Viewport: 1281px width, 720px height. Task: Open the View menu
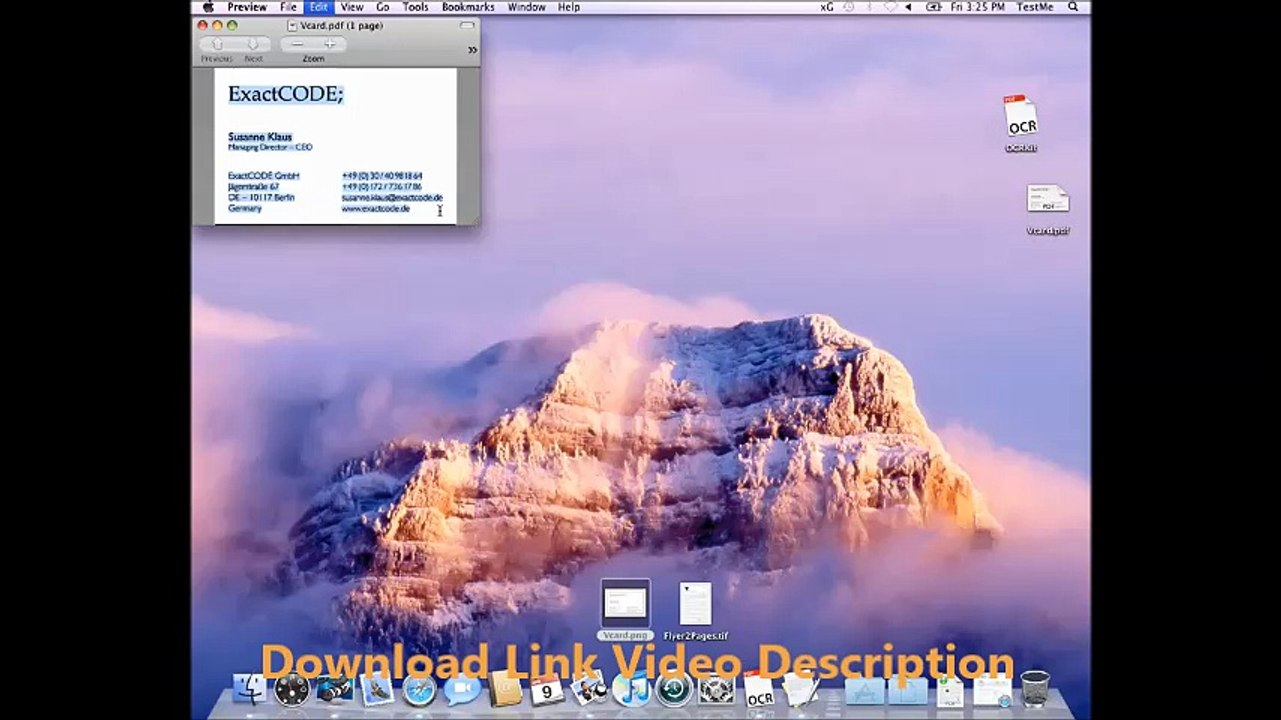click(352, 7)
